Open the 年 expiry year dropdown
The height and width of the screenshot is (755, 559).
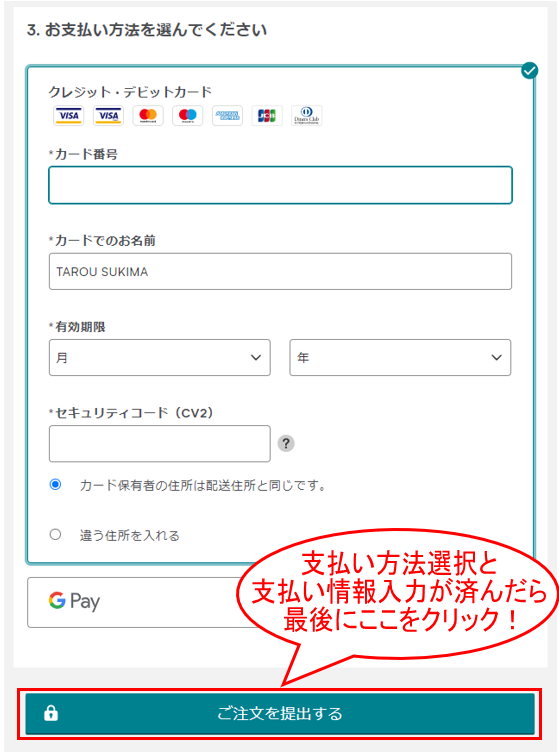(400, 357)
